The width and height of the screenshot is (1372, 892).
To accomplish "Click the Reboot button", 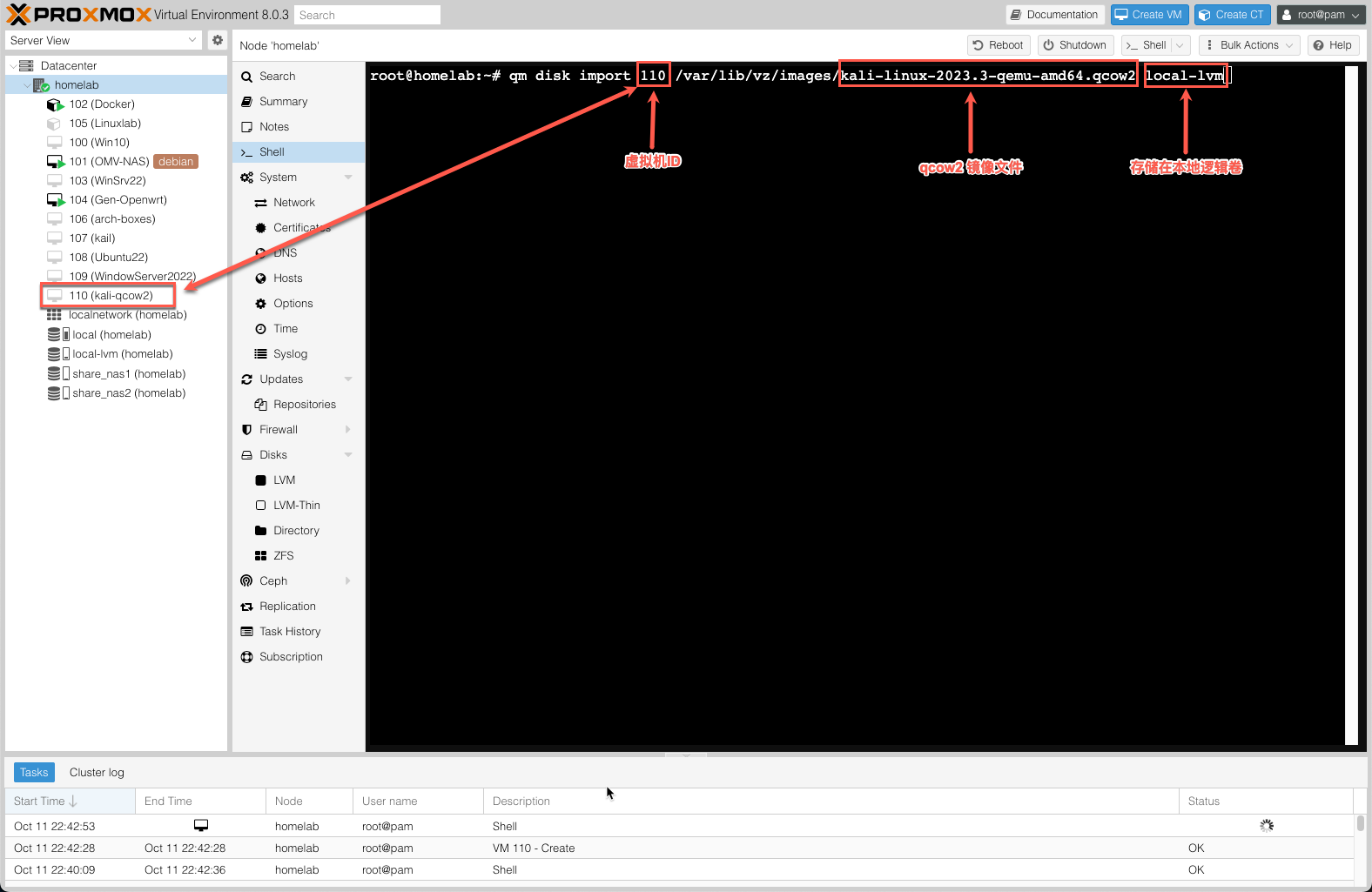I will 999,45.
